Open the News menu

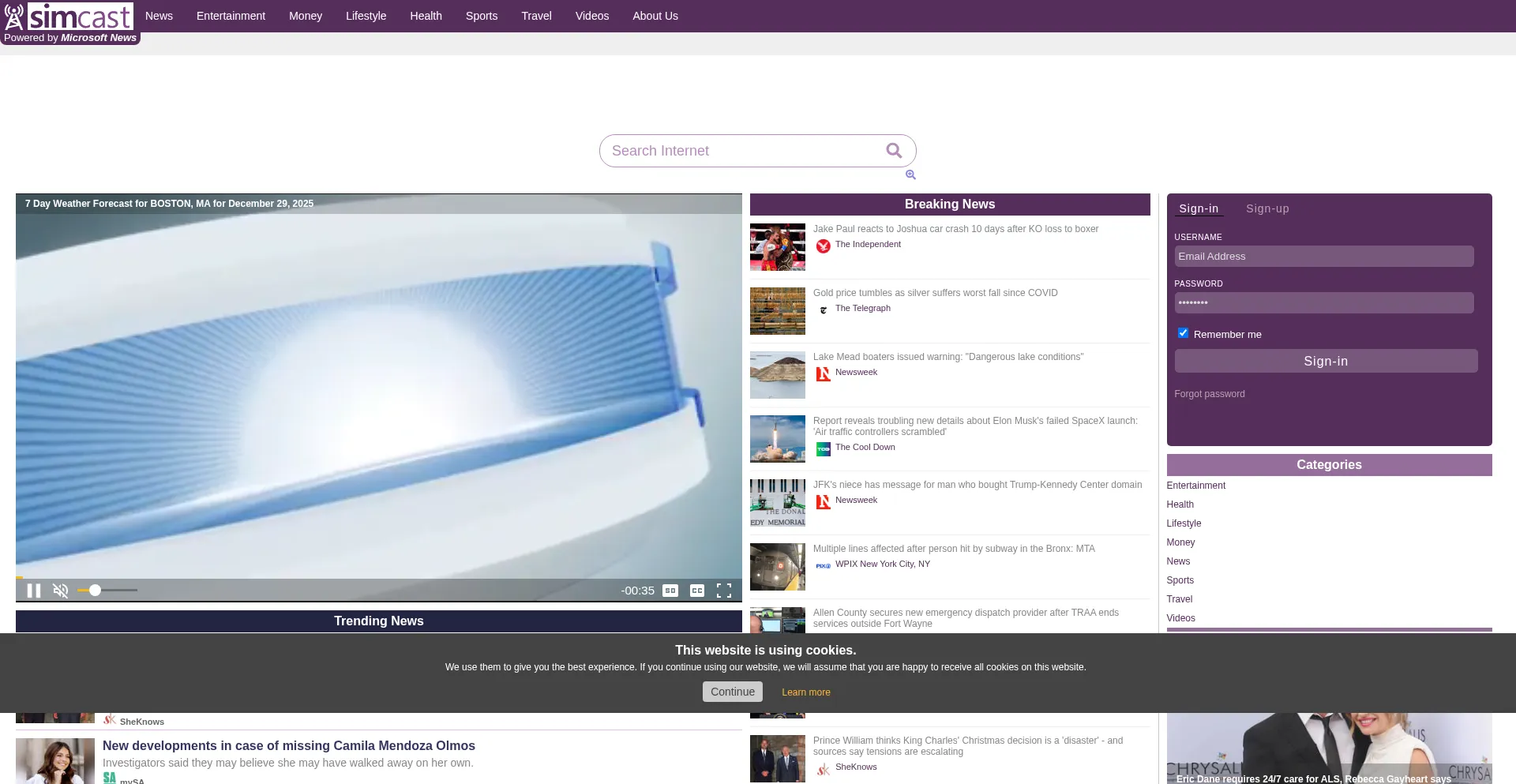pos(159,16)
